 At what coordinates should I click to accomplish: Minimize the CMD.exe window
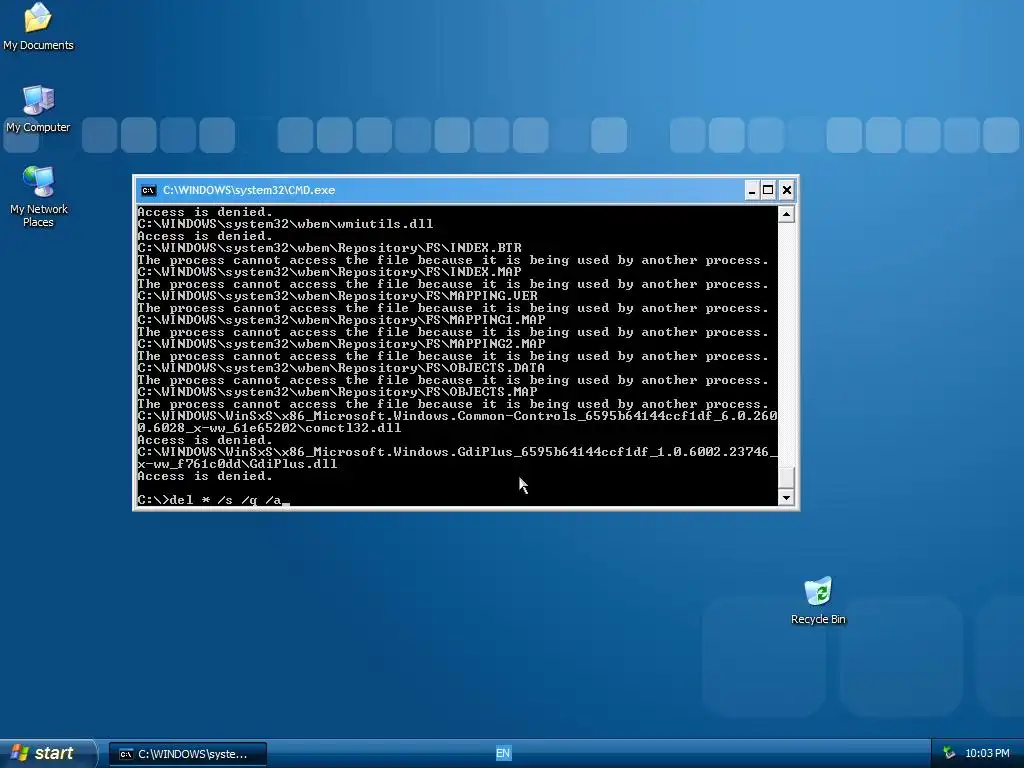[752, 190]
